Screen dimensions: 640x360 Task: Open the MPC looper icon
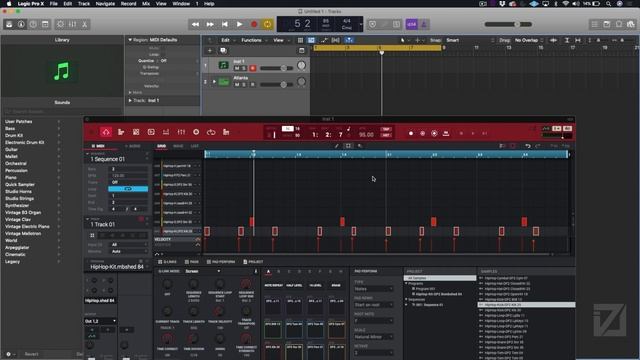click(x=211, y=132)
